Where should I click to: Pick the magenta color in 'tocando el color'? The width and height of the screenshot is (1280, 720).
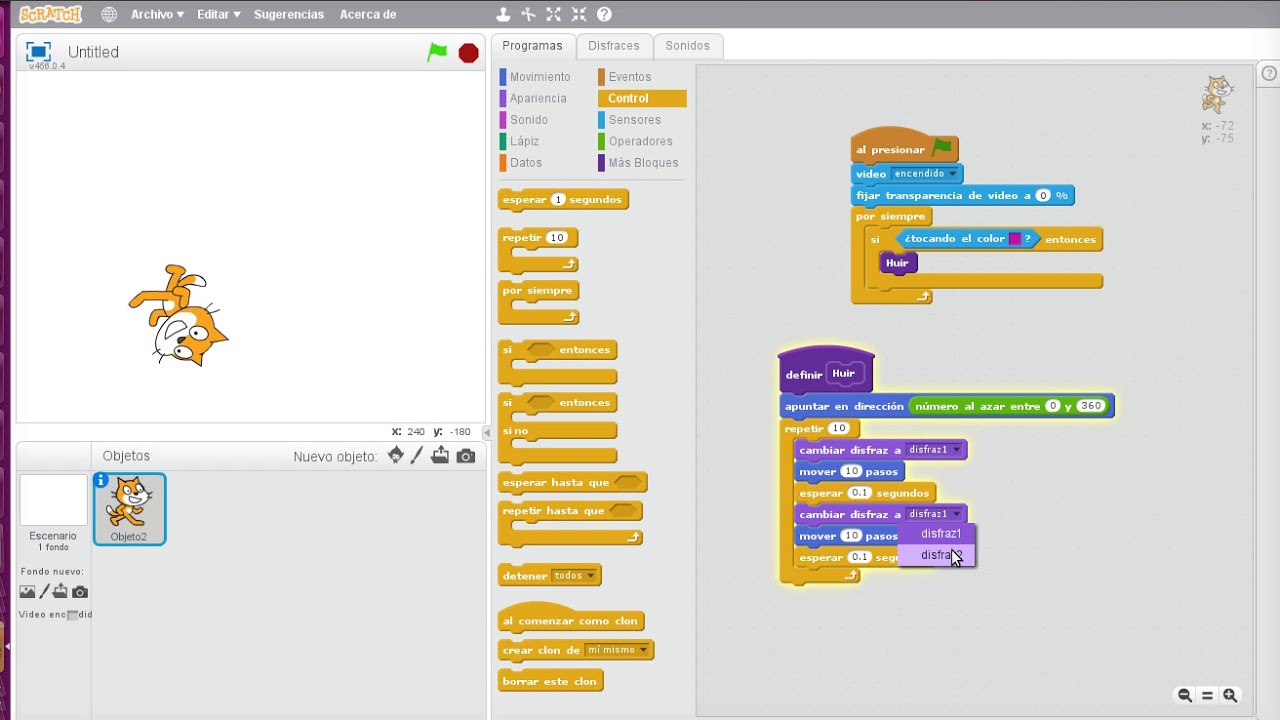(x=1014, y=239)
